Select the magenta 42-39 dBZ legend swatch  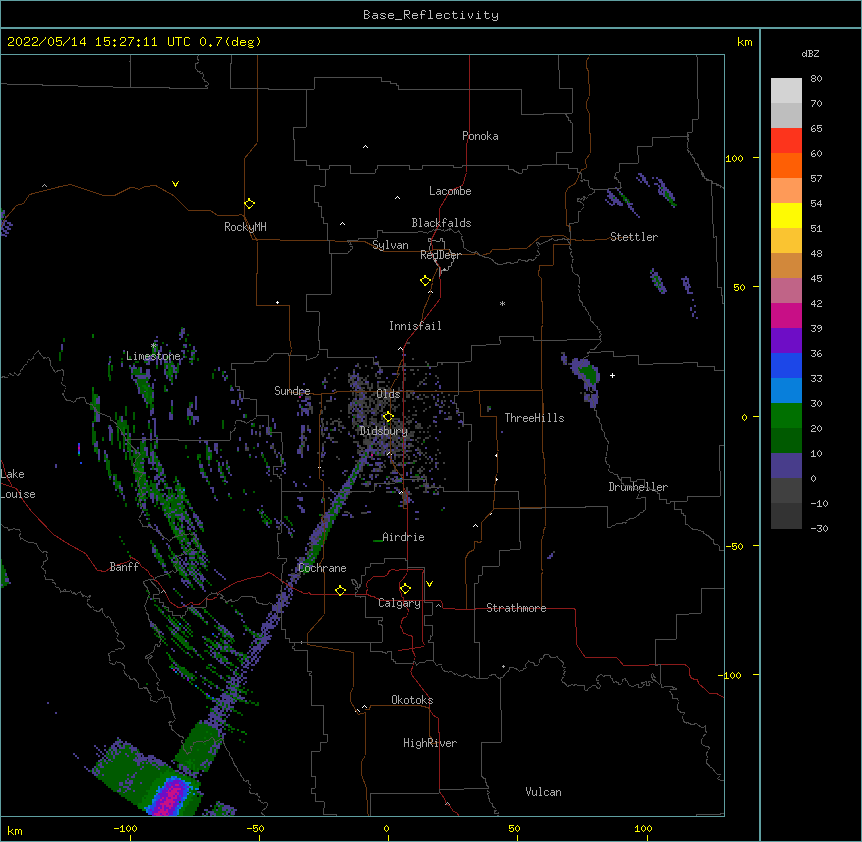point(786,315)
